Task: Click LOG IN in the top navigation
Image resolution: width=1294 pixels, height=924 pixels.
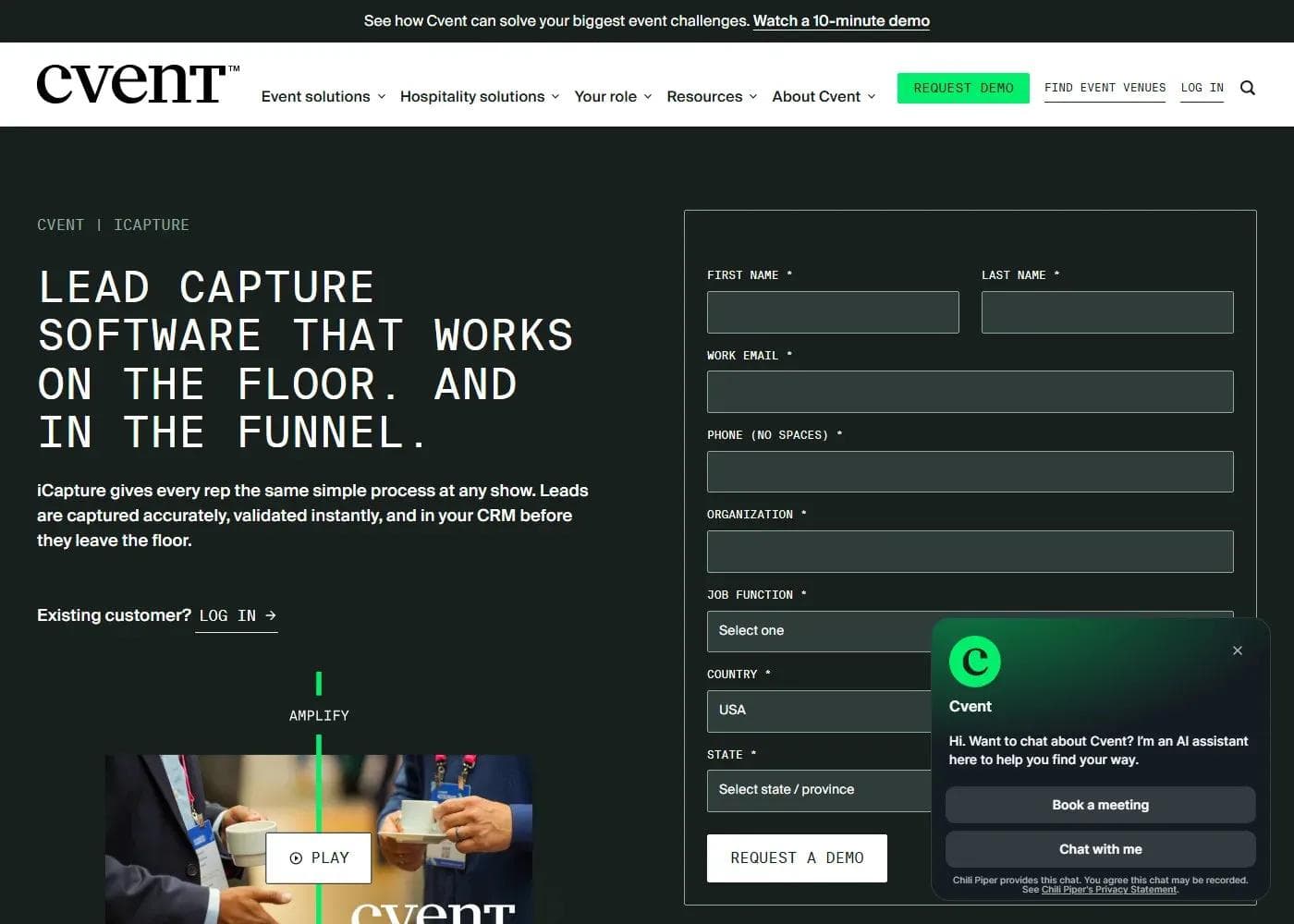Action: pos(1202,88)
